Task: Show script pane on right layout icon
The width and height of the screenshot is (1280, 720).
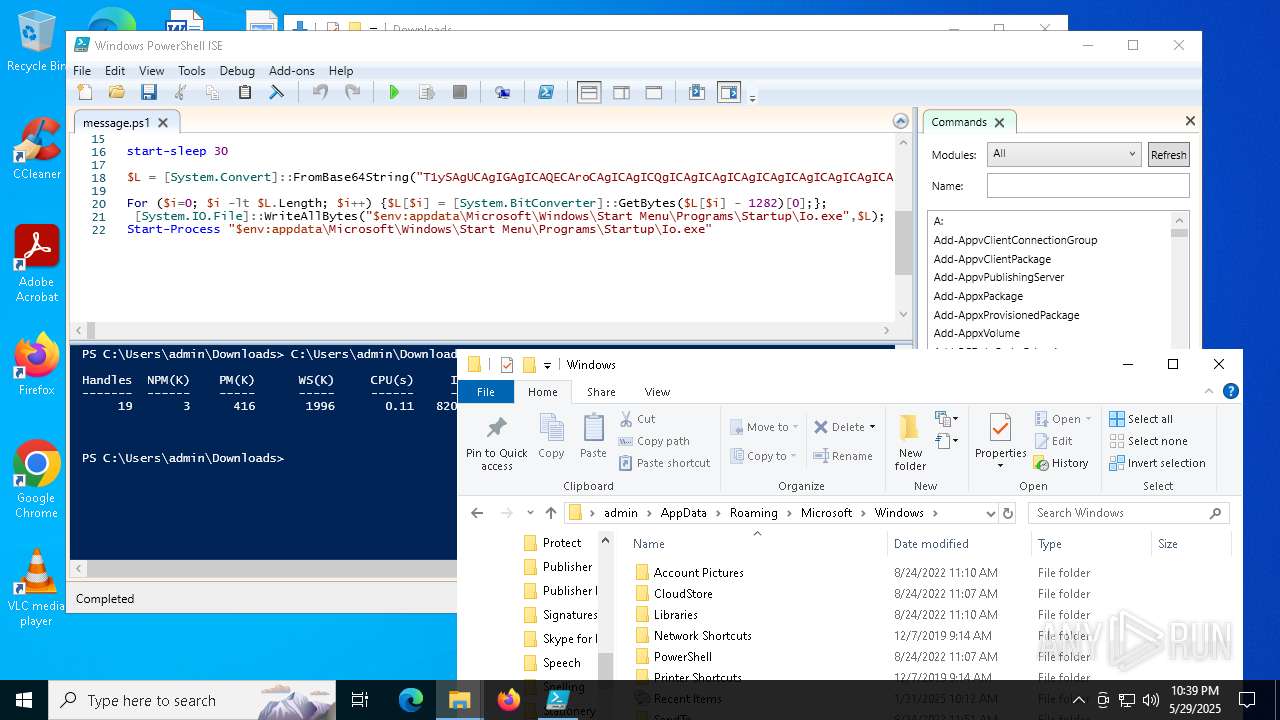Action: point(621,92)
